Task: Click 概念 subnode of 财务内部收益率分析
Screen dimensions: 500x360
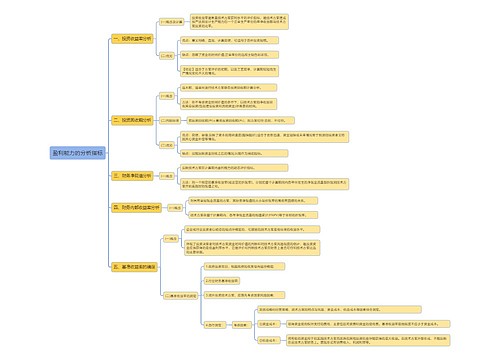Action: pos(175,208)
